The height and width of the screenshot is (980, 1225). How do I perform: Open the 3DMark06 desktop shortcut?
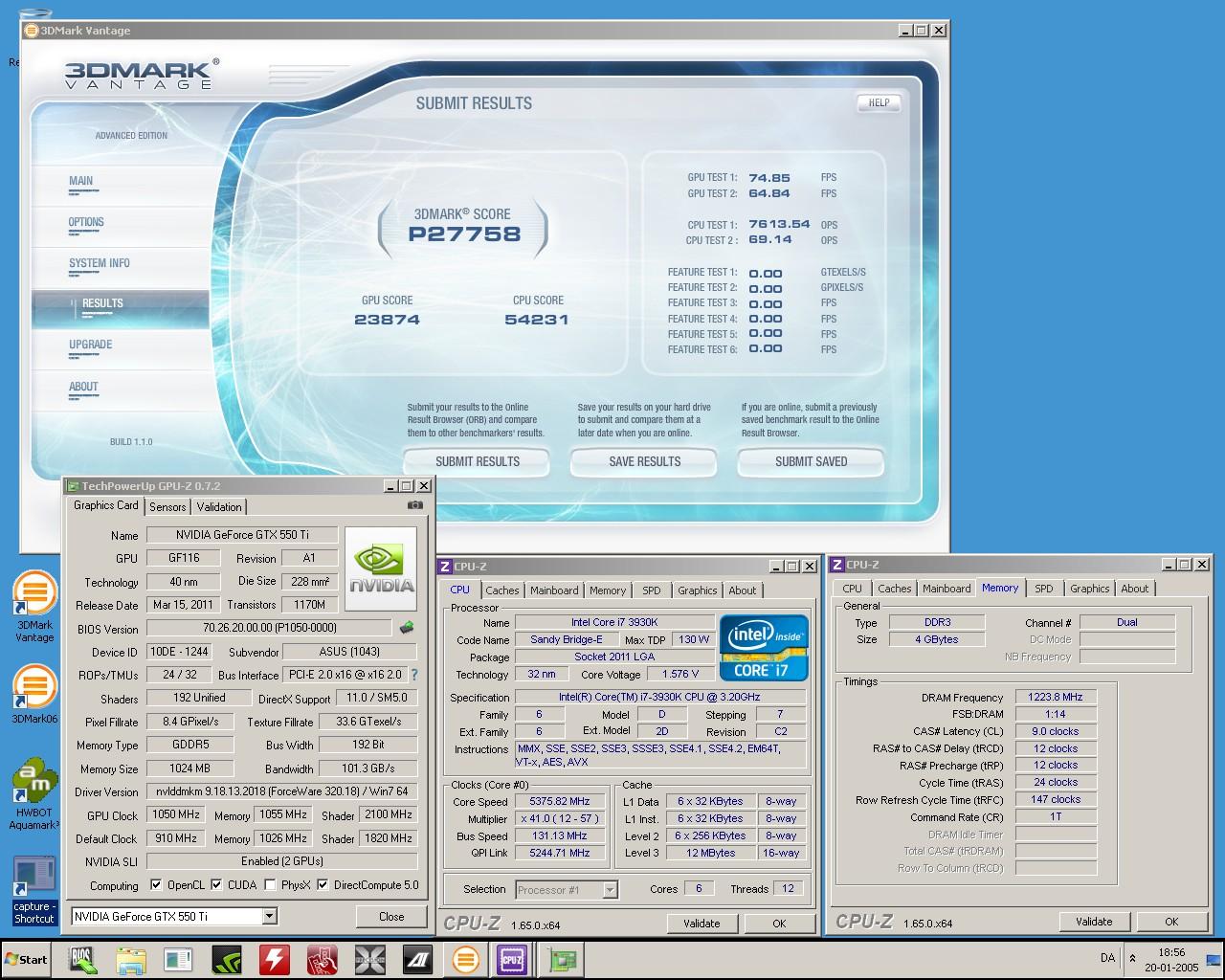pos(34,694)
